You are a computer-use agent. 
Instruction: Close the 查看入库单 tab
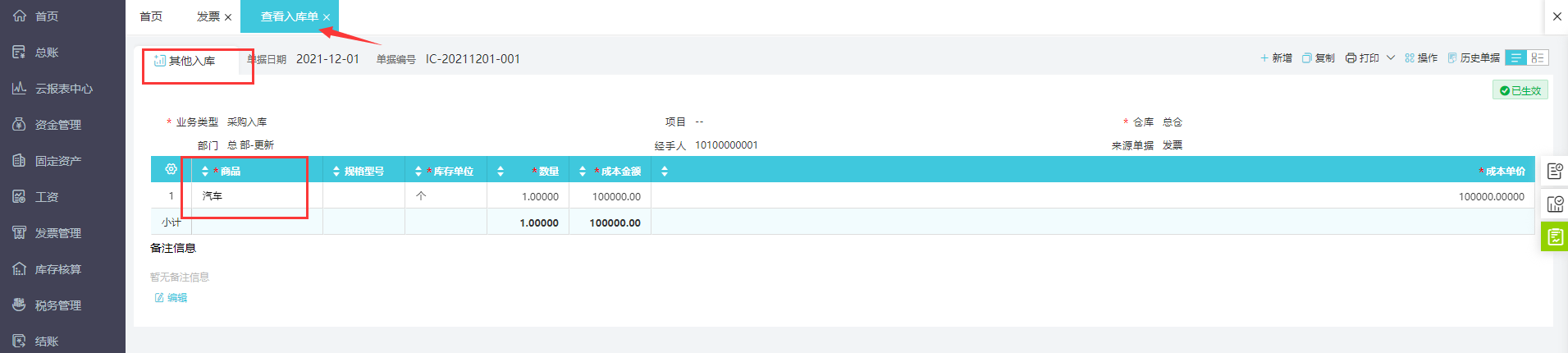[327, 17]
